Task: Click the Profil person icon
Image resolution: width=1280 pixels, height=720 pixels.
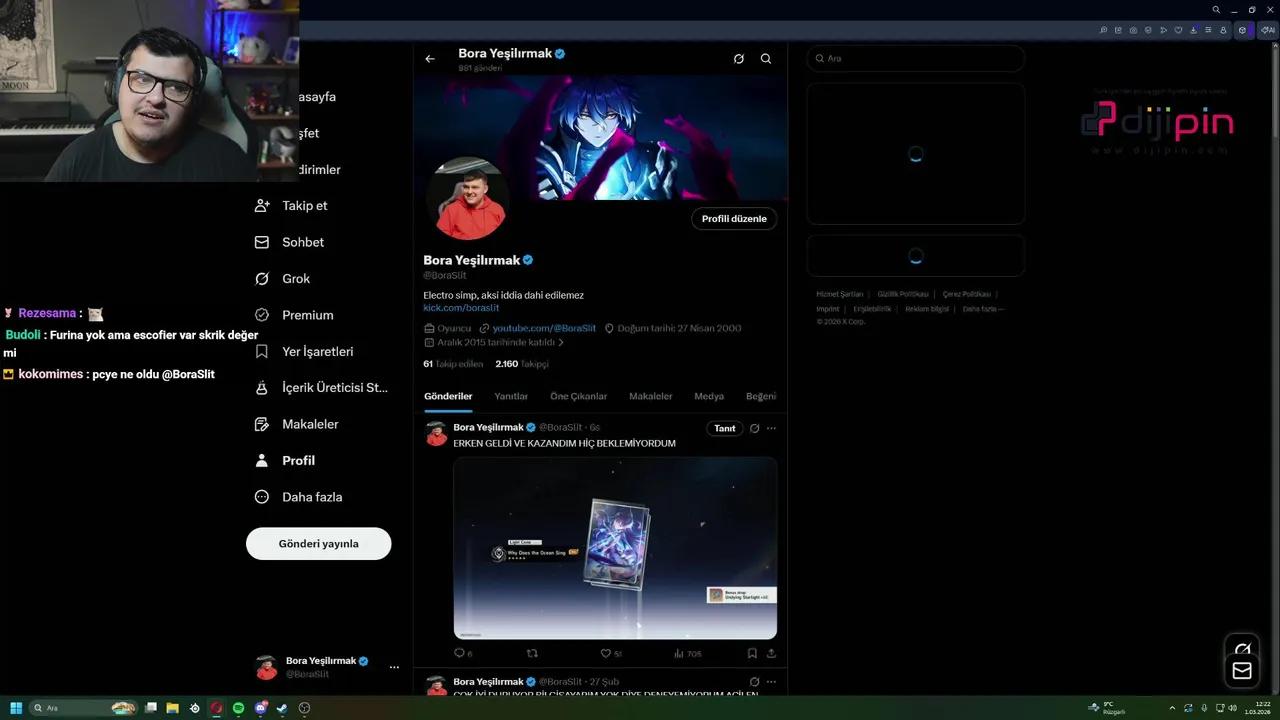Action: pyautogui.click(x=262, y=460)
